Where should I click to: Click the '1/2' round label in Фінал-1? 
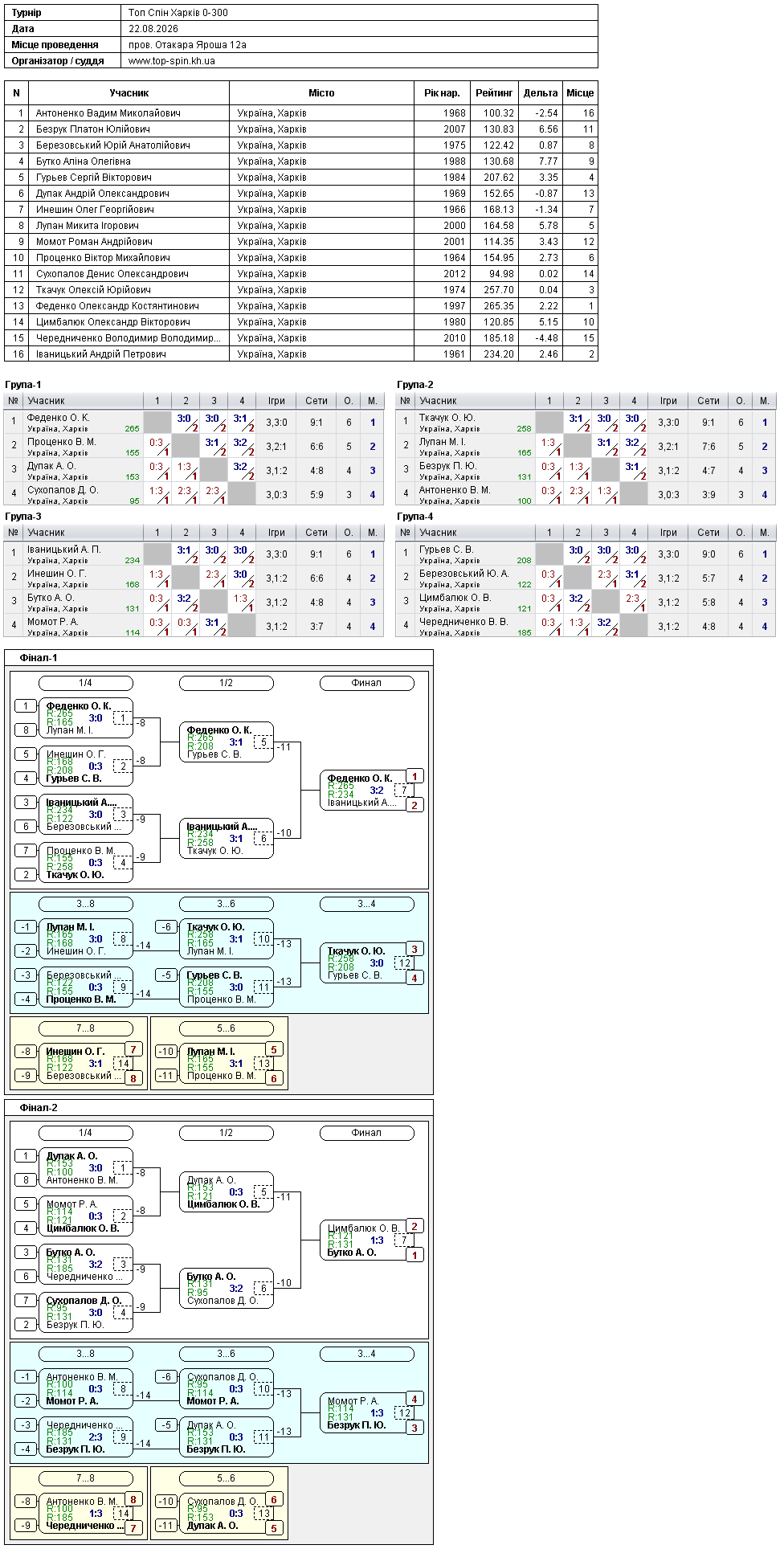point(226,683)
